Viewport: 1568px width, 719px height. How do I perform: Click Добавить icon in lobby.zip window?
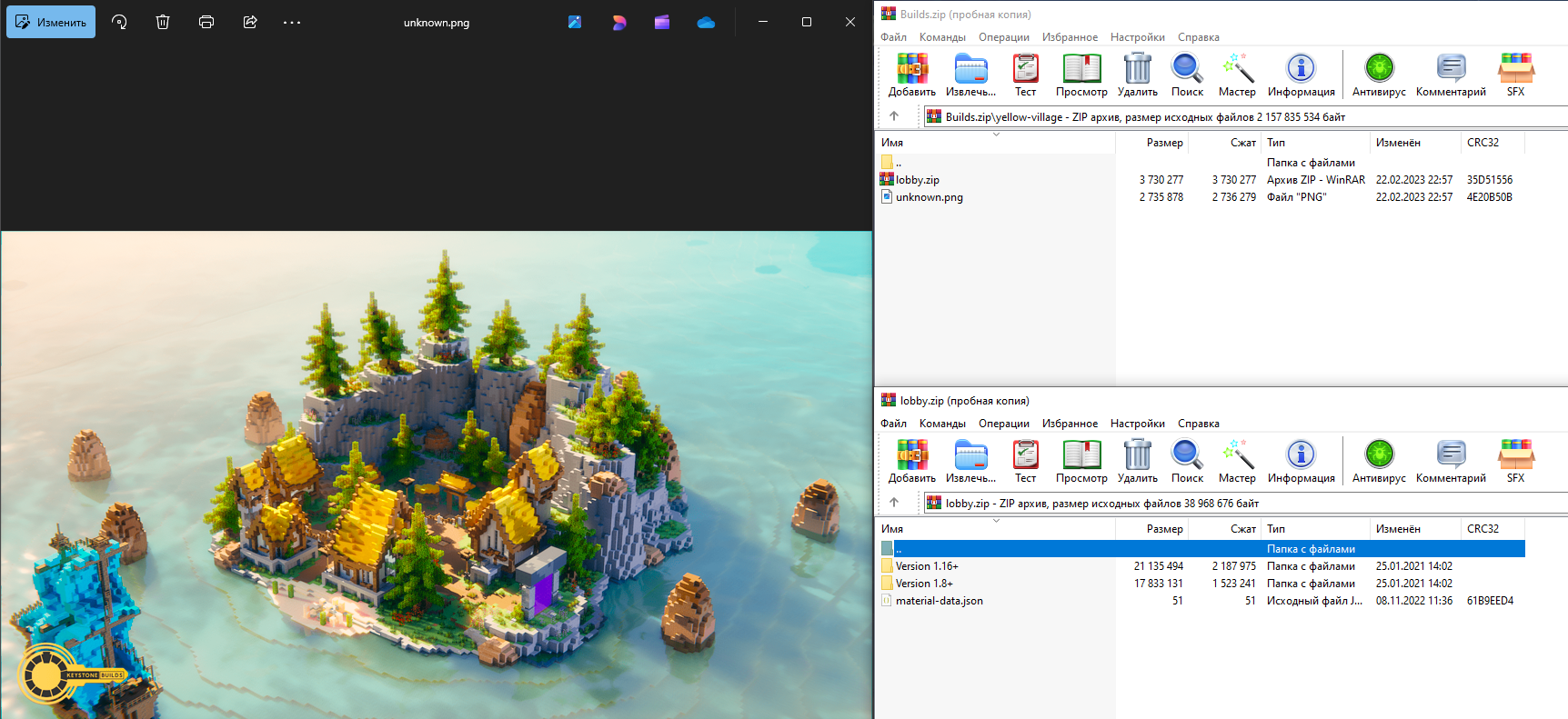912,461
